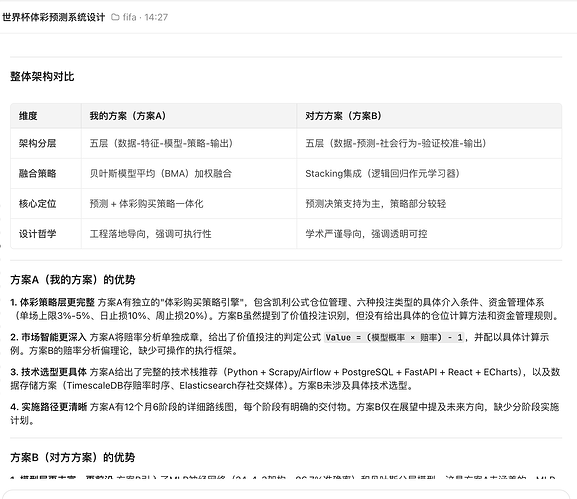
Task: Click bold text 技术选型更具体
Action: [54, 372]
